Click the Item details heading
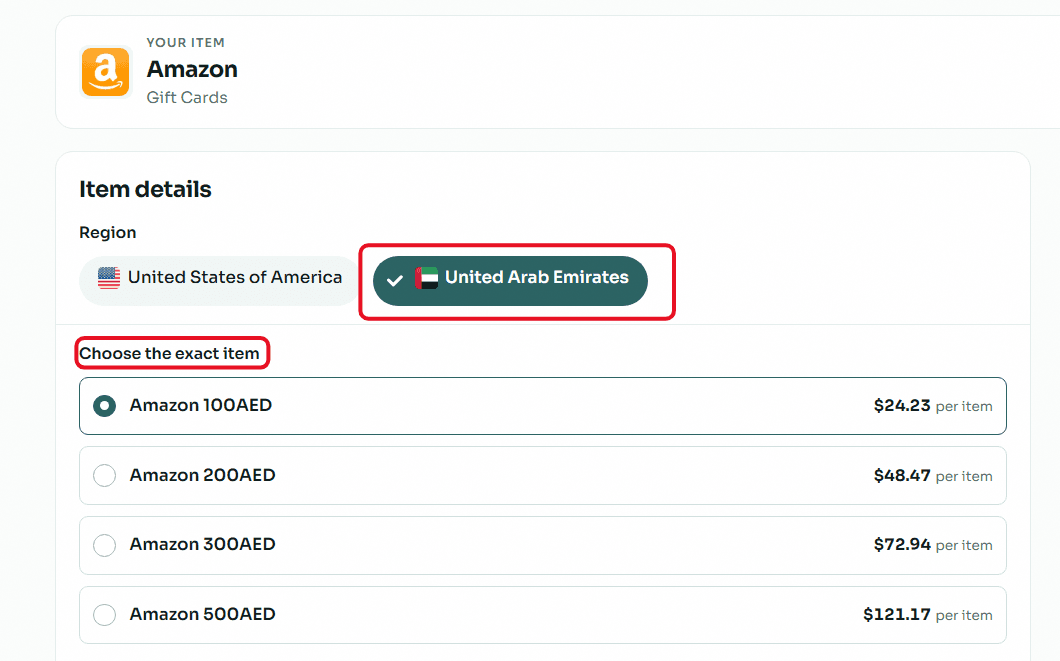Screen dimensions: 1060x661 (x=145, y=189)
